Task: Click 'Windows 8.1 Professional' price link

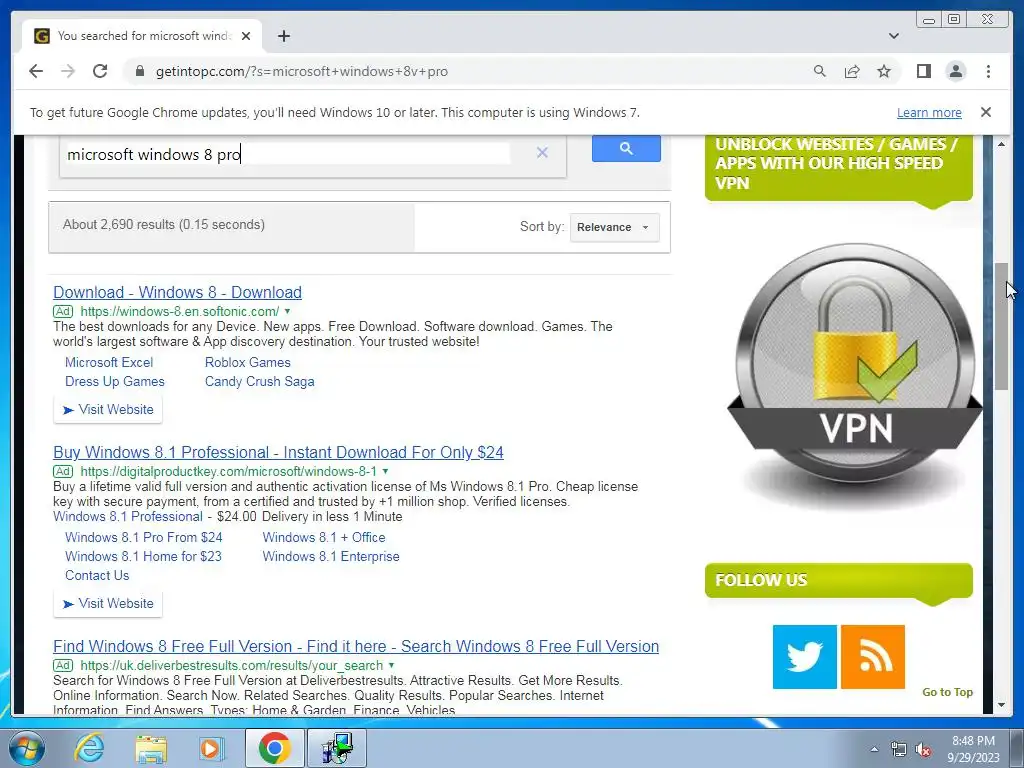Action: (x=128, y=517)
